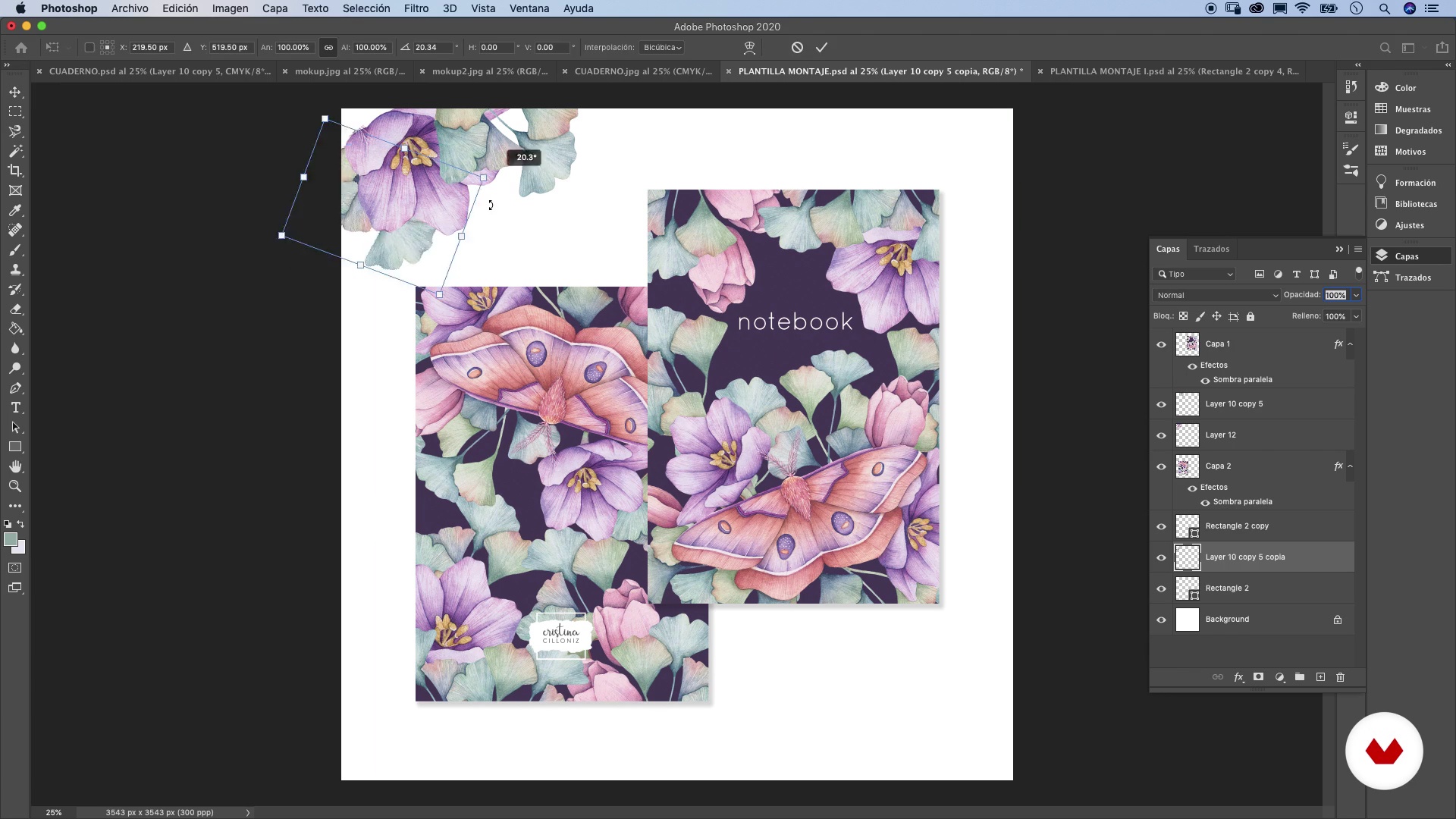
Task: Create new adjustment layer icon
Action: click(1280, 677)
